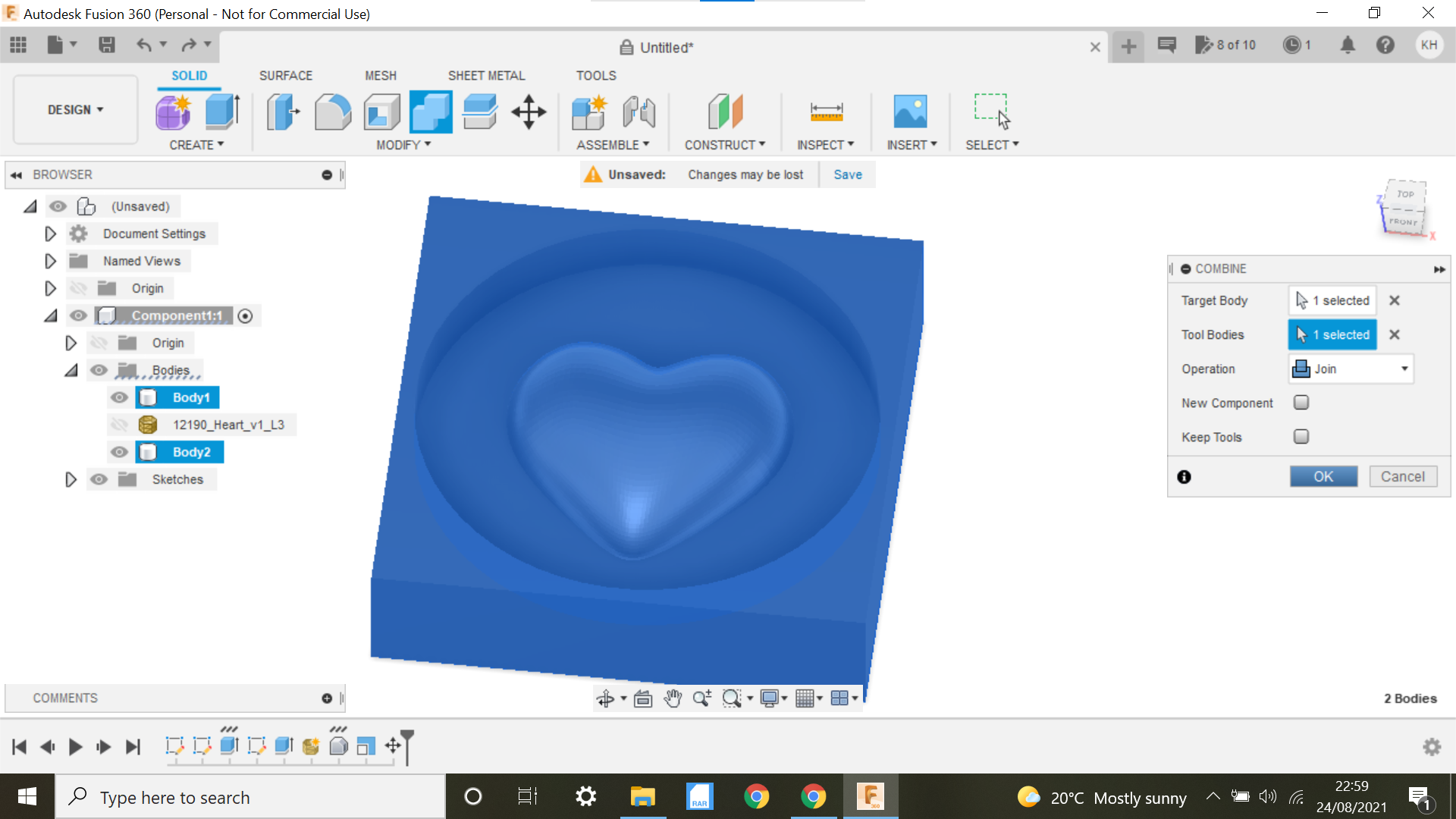This screenshot has height=819, width=1456.
Task: Hide Body1 in the browser
Action: (x=119, y=397)
